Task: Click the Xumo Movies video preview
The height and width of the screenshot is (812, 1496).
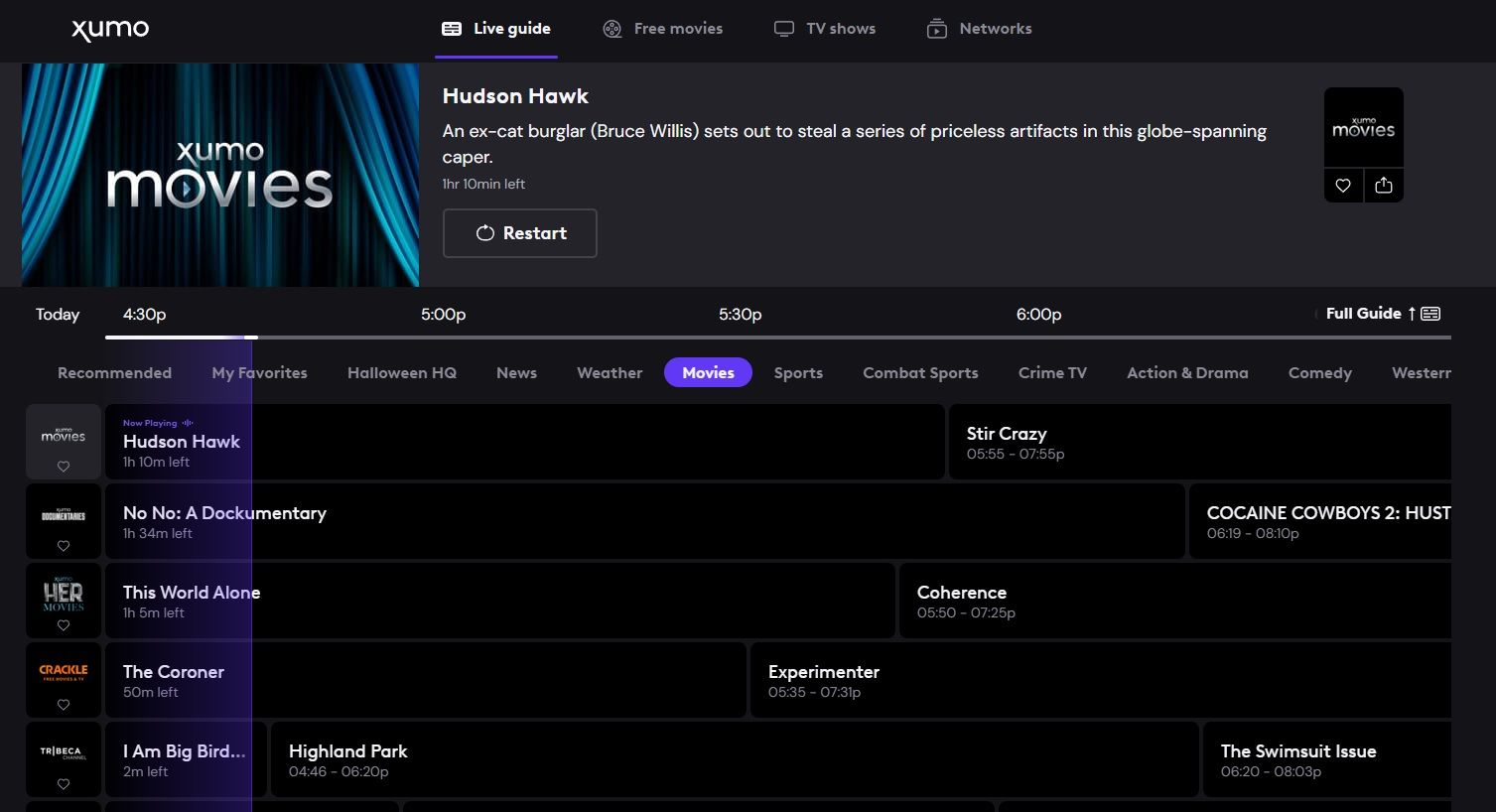Action: (220, 175)
